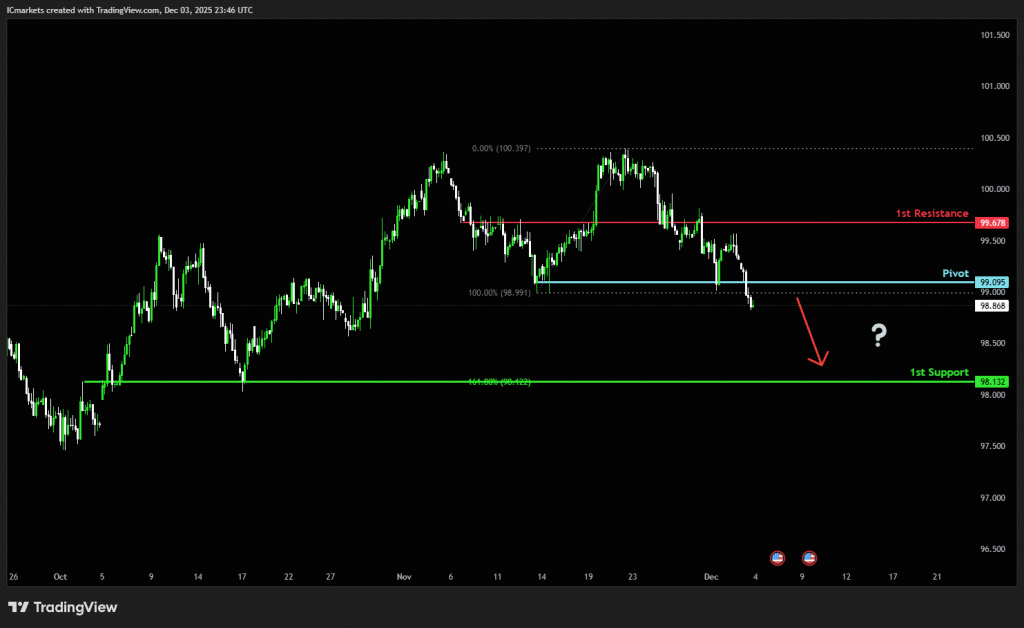The height and width of the screenshot is (628, 1024).
Task: Click the first US flag event icon
Action: point(777,557)
